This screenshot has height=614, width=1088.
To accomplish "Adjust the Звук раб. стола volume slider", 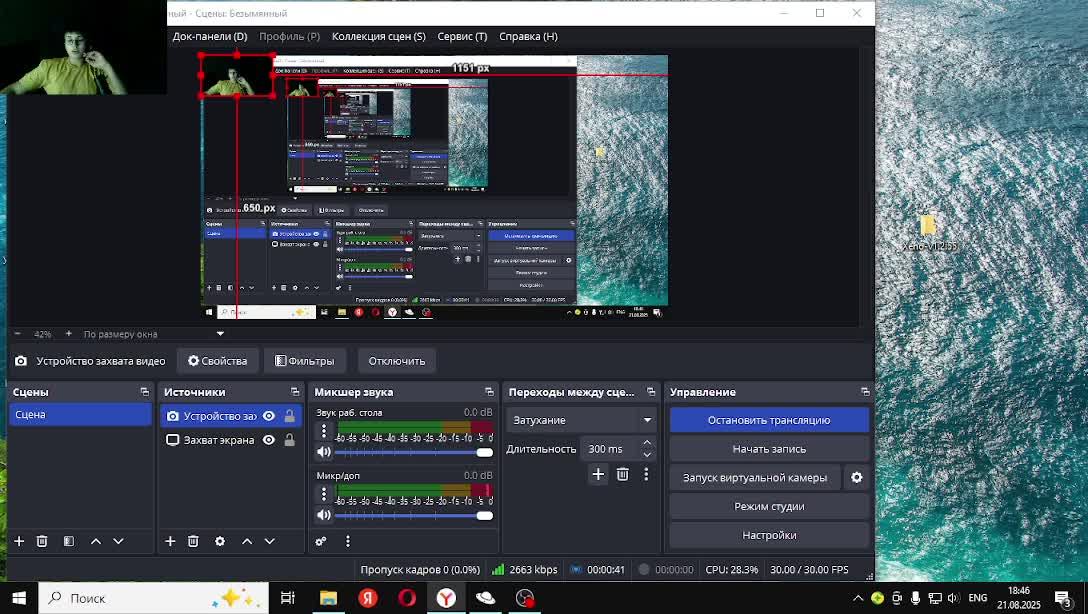I will 484,452.
